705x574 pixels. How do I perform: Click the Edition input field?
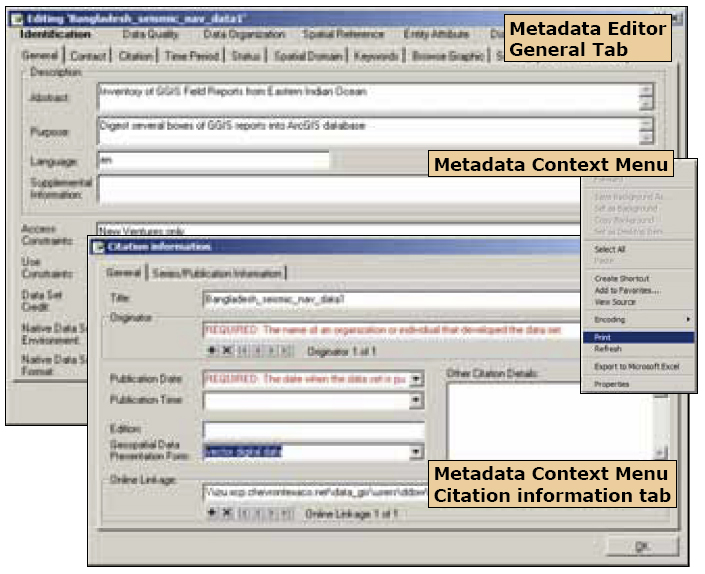pos(313,430)
